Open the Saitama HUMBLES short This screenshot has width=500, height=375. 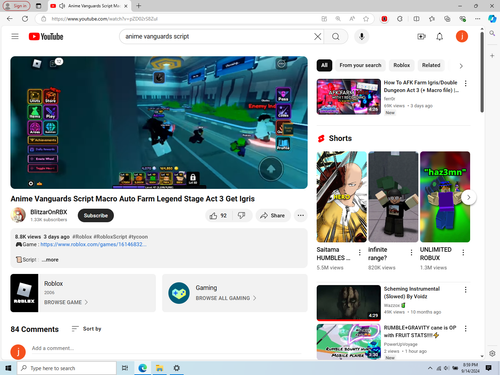pyautogui.click(x=341, y=197)
